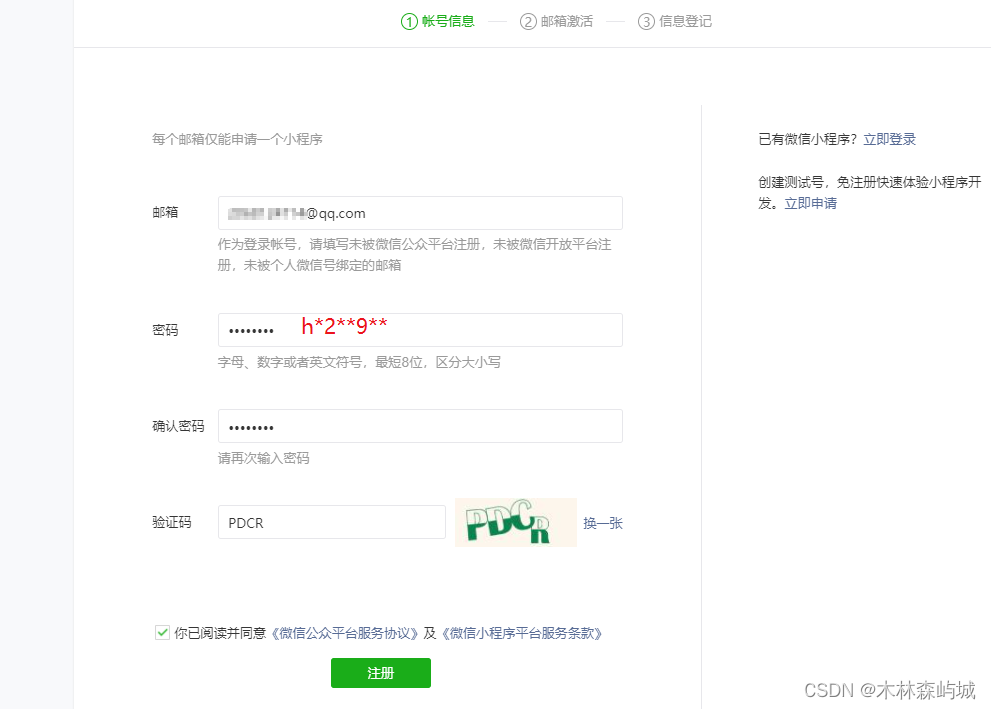
Task: Open the 微信小程序平台服务条款 terms
Action: [524, 631]
